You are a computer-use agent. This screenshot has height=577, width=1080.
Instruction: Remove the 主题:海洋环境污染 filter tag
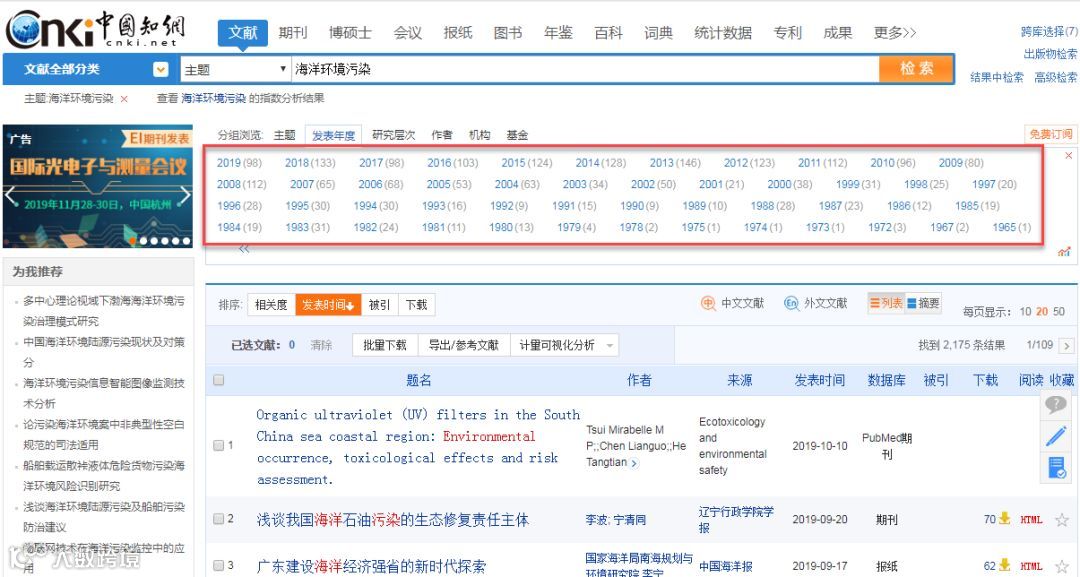click(124, 99)
